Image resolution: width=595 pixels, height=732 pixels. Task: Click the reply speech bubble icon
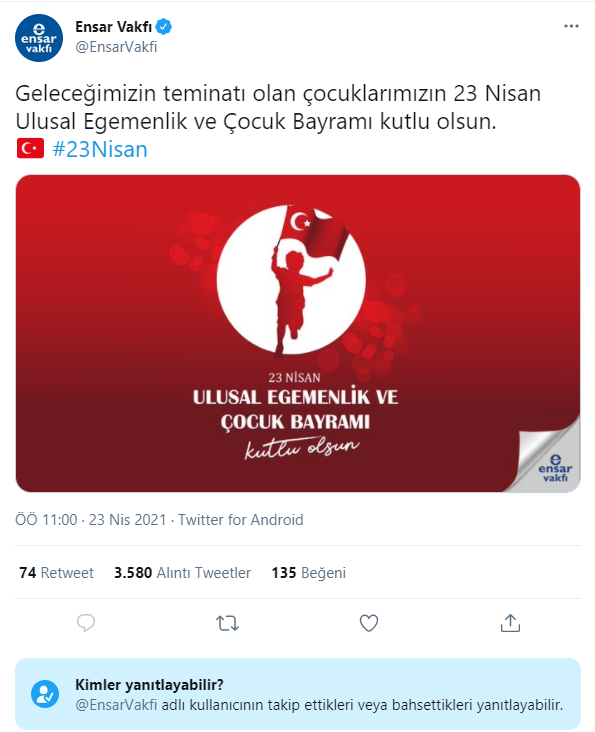(x=86, y=623)
